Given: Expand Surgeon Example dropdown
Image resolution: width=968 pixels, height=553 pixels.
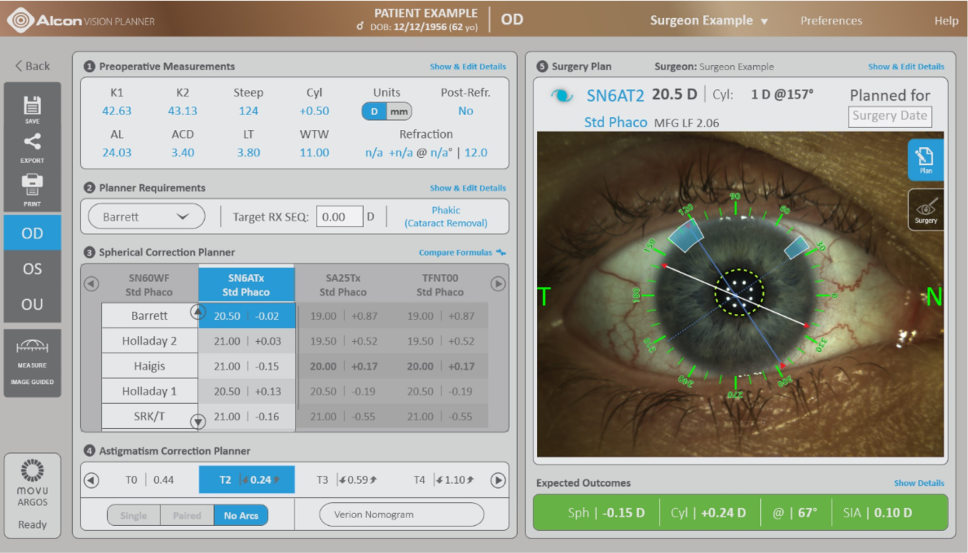Looking at the screenshot, I should pos(709,20).
